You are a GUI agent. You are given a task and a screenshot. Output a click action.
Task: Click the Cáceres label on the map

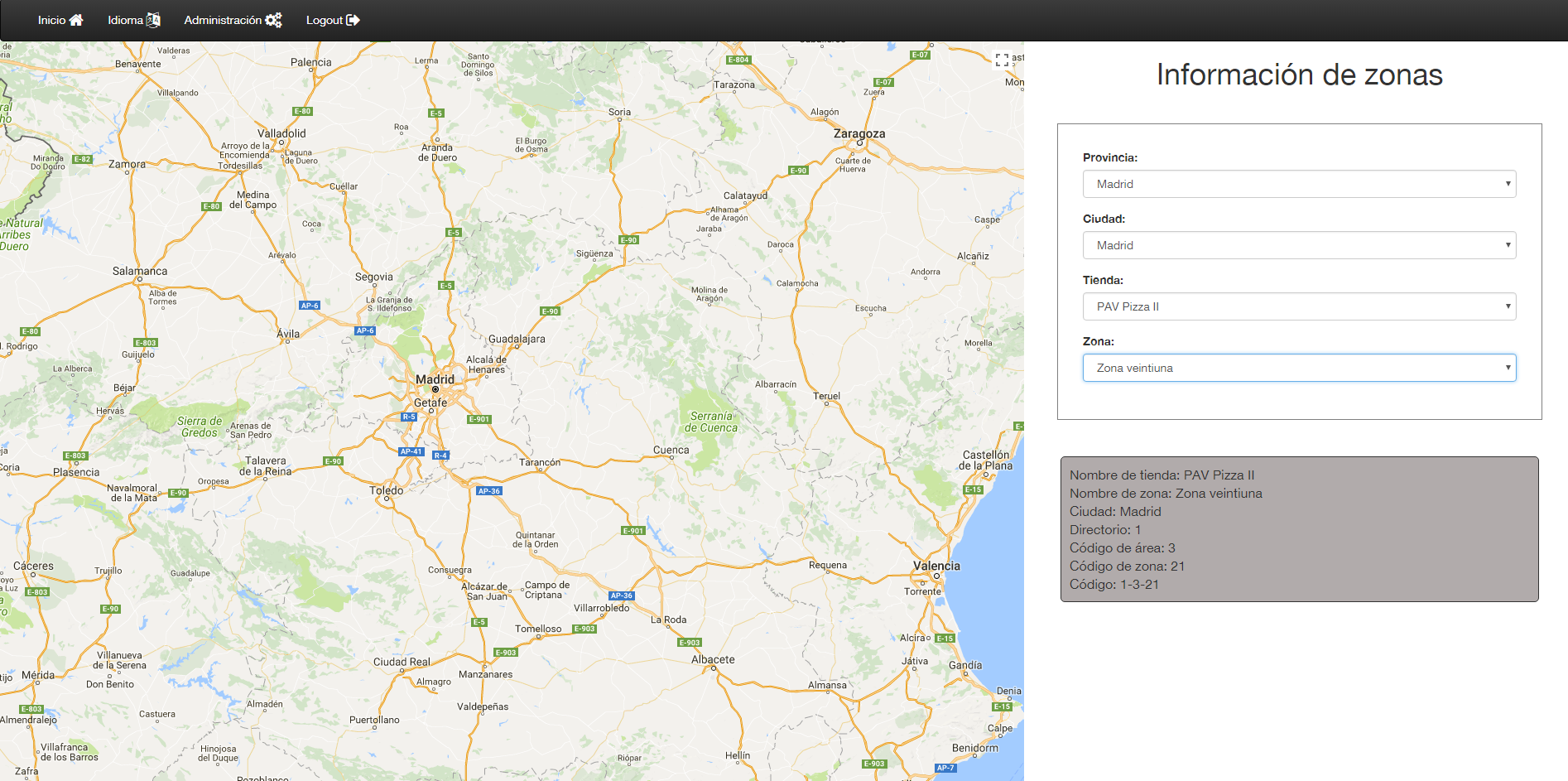[33, 566]
